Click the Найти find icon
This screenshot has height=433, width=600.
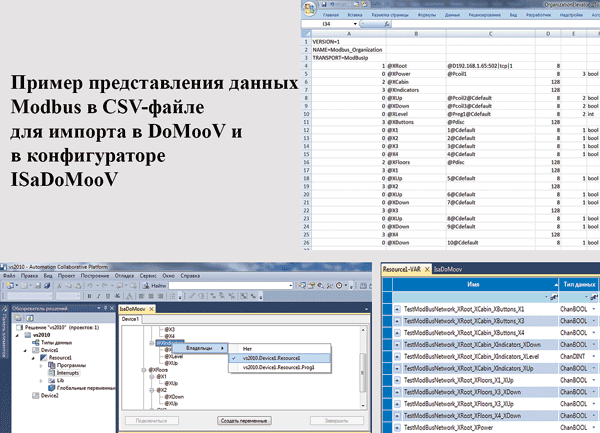click(x=145, y=285)
